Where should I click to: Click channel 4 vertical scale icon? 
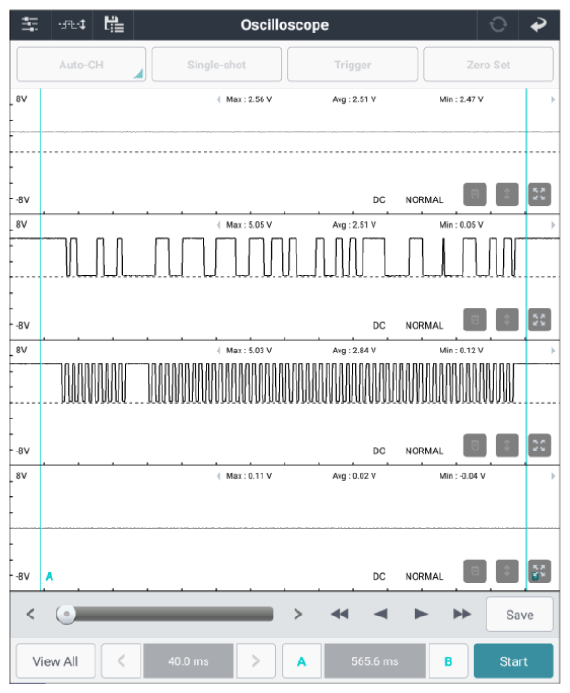(507, 571)
